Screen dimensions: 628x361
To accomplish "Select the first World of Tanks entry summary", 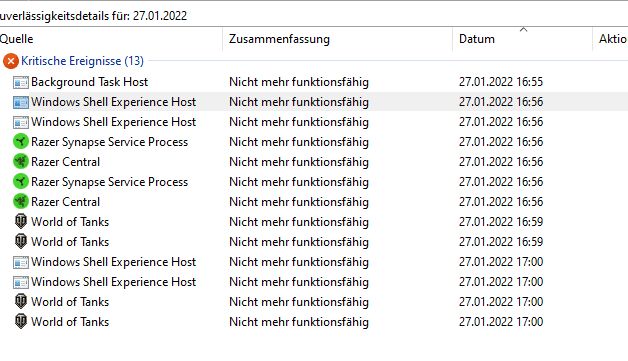I will pos(299,222).
